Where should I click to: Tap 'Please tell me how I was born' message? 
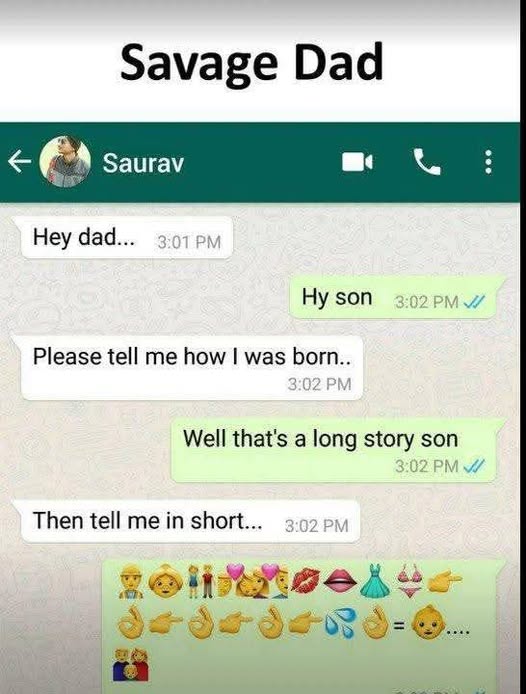(192, 367)
